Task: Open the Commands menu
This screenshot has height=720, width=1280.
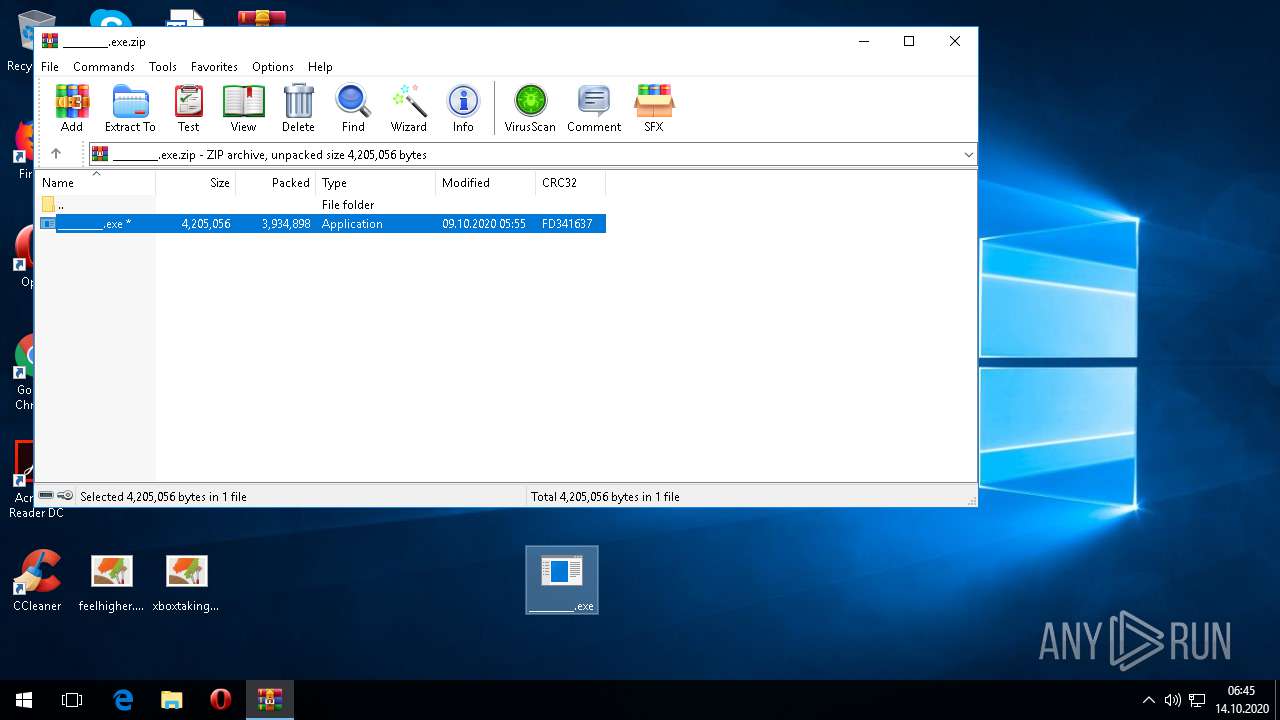Action: pyautogui.click(x=104, y=67)
